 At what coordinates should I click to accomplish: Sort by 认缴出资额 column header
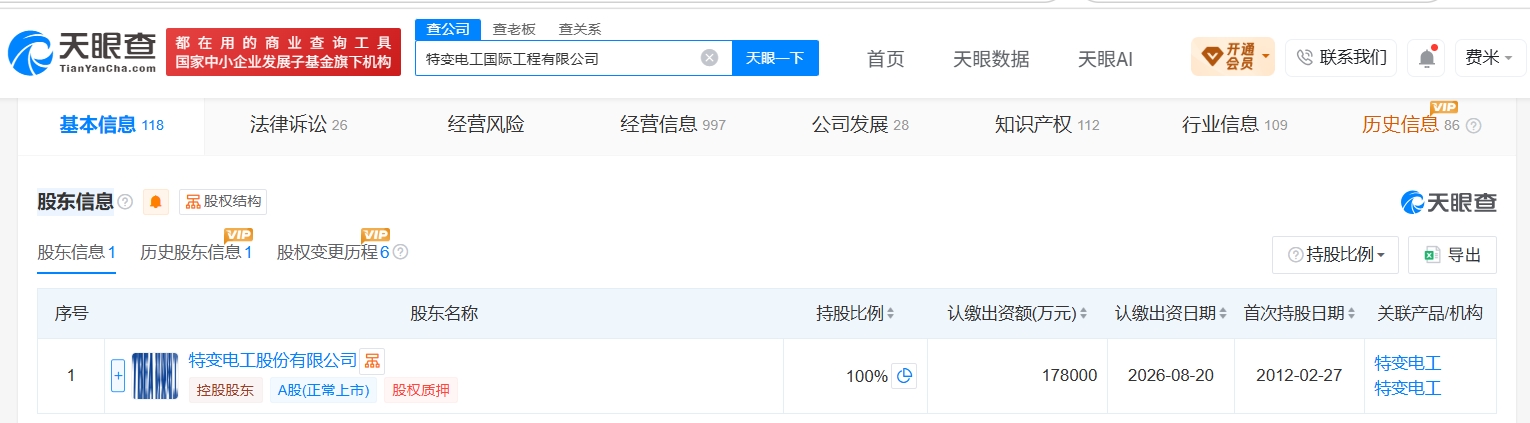pyautogui.click(x=1018, y=313)
